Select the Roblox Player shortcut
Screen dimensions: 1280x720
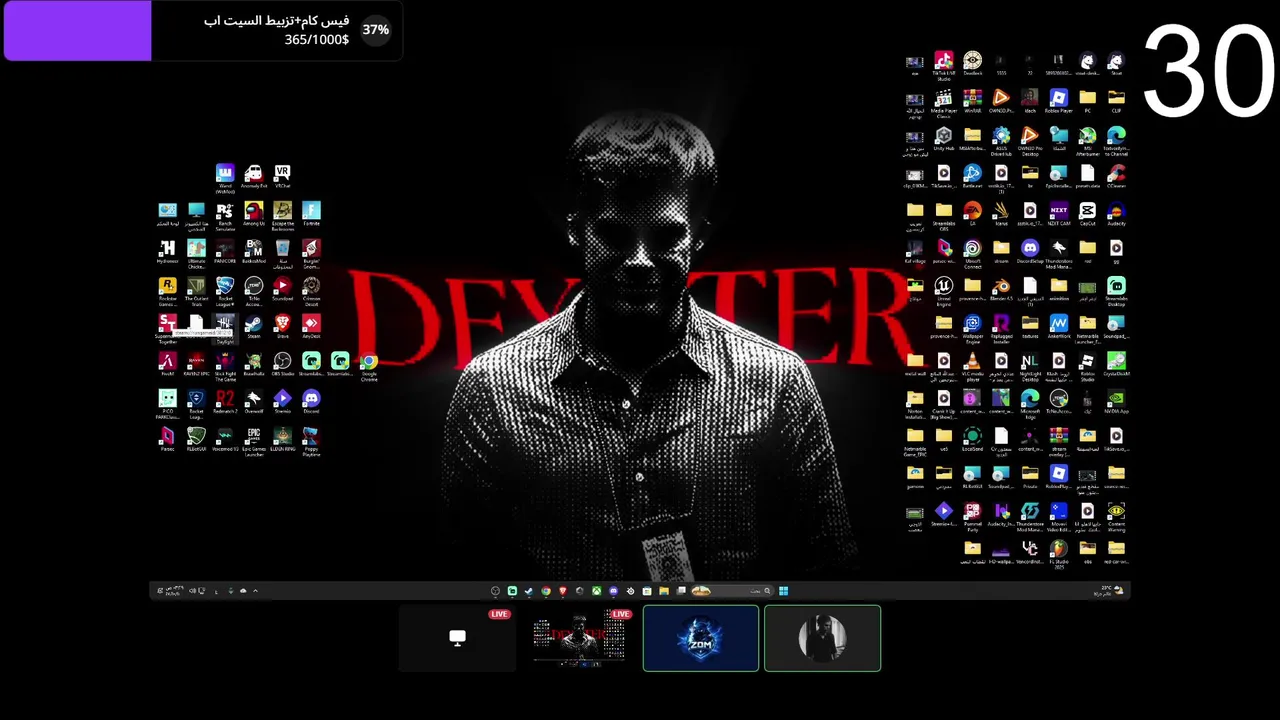click(1058, 102)
